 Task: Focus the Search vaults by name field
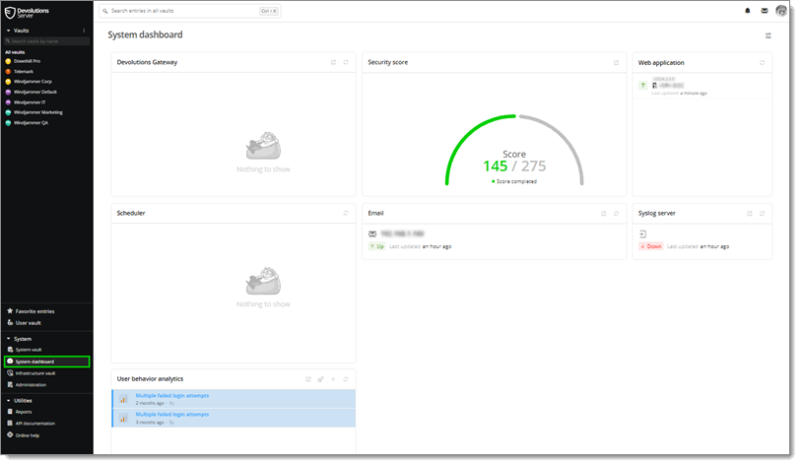[46, 41]
